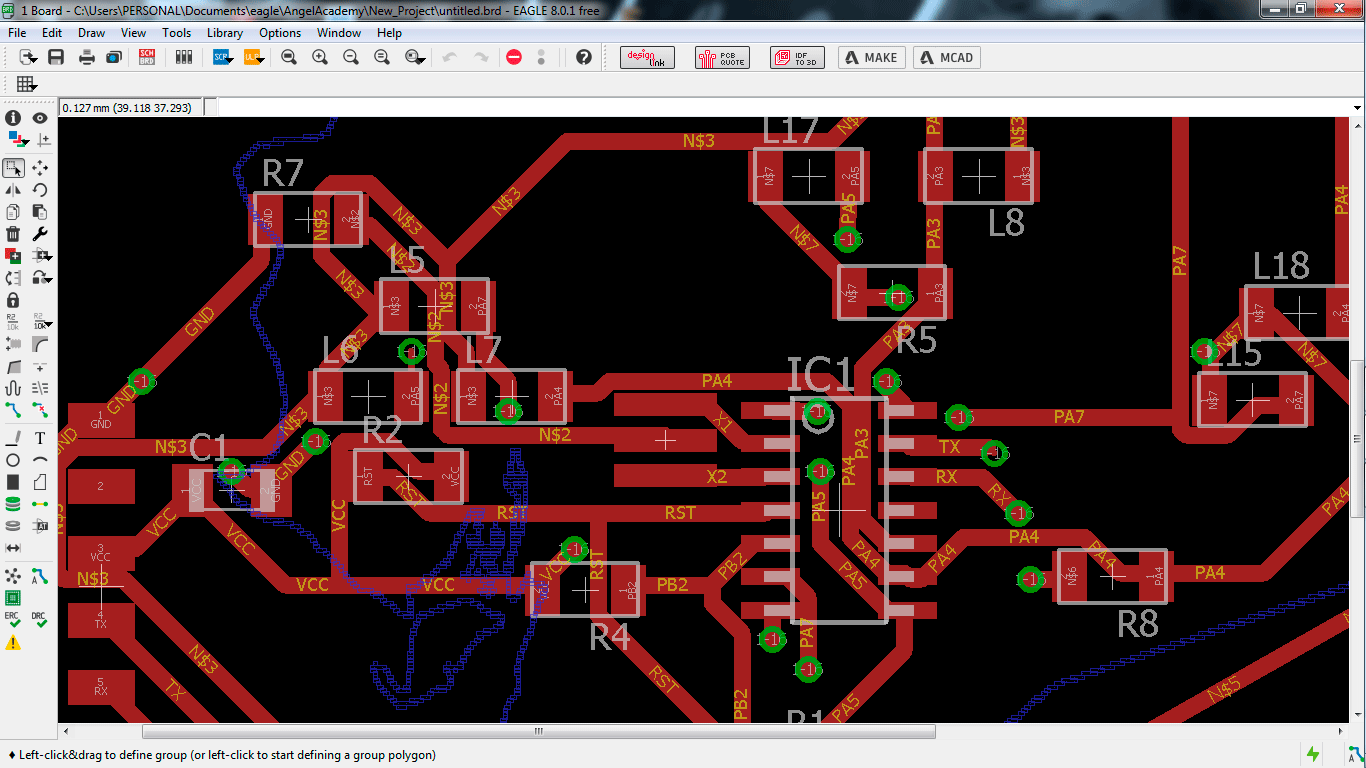Zoom in on the board
1366x768 pixels.
tap(320, 58)
